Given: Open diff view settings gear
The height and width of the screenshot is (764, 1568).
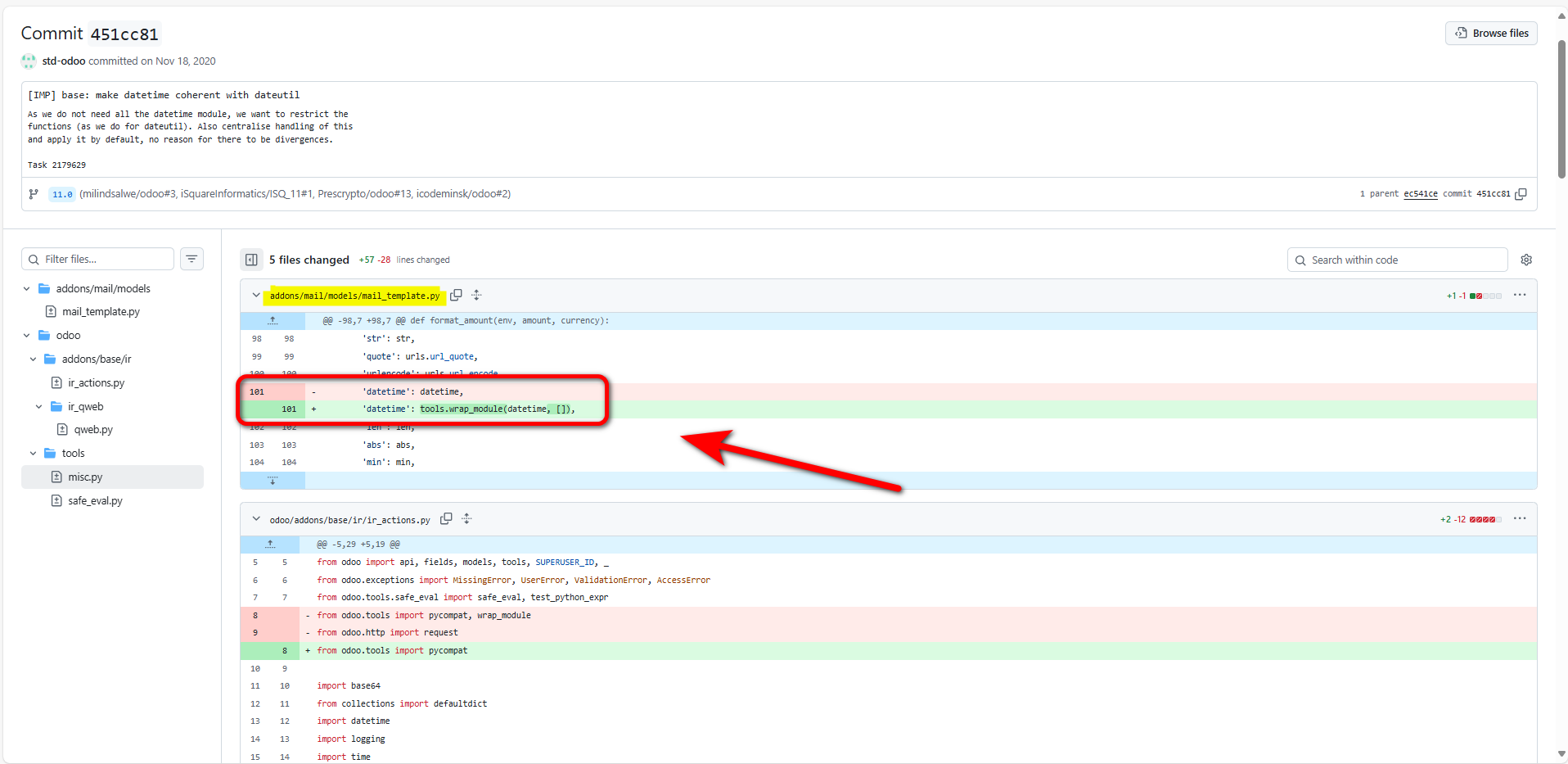Looking at the screenshot, I should [1526, 260].
